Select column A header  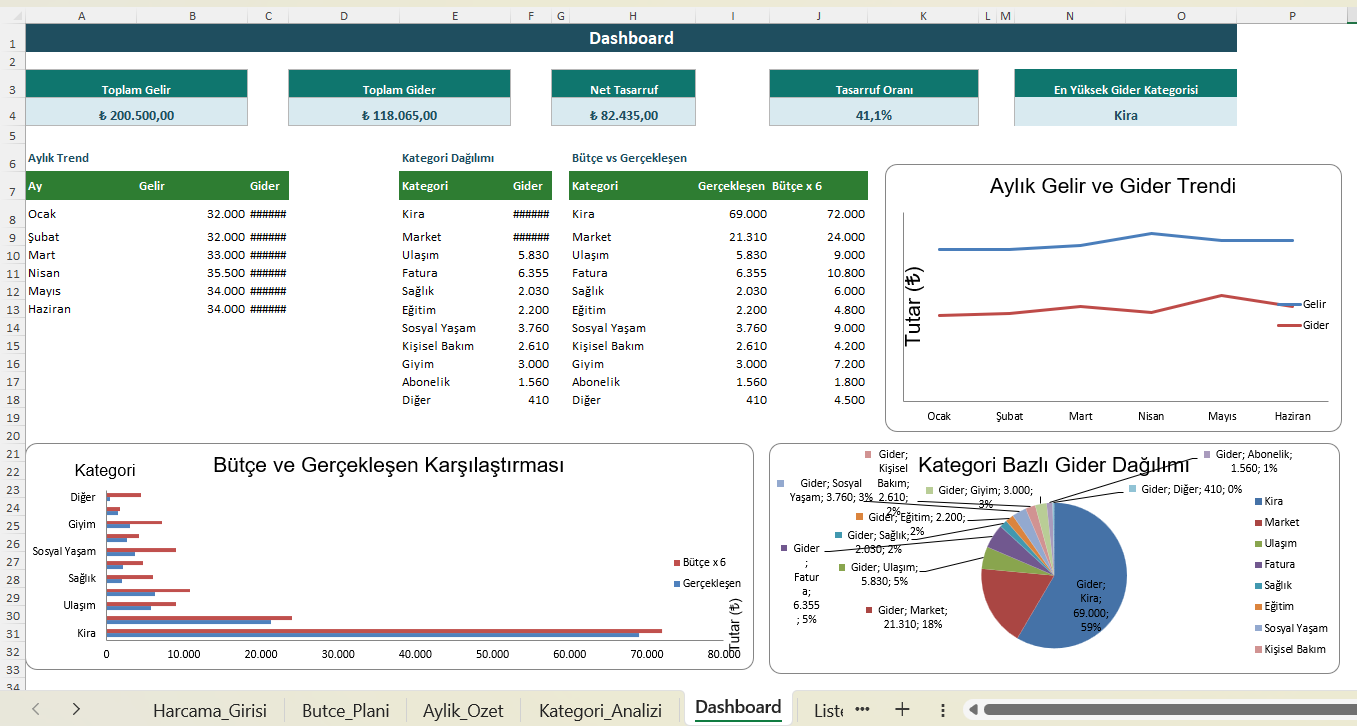click(81, 15)
